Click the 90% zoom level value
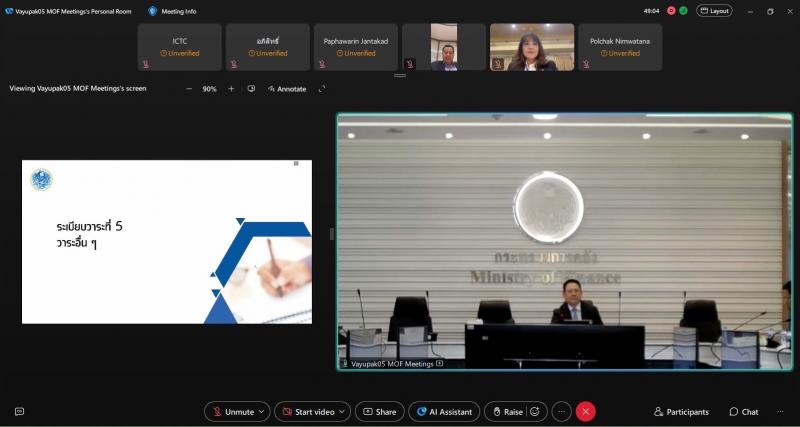800x427 pixels. [x=210, y=89]
